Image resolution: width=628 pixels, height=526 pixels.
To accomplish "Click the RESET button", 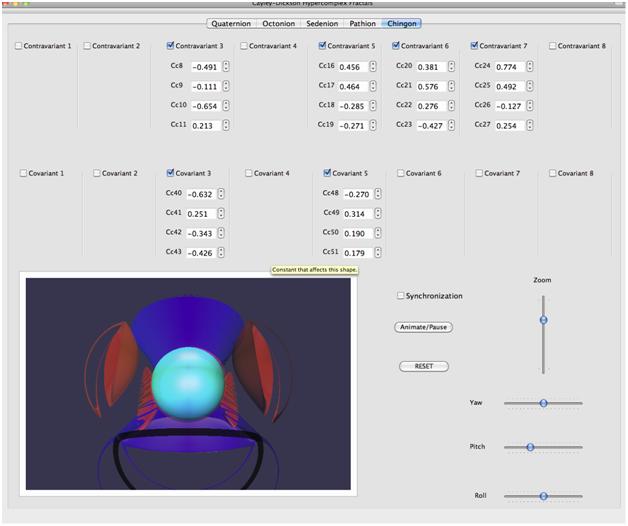I will coord(423,366).
